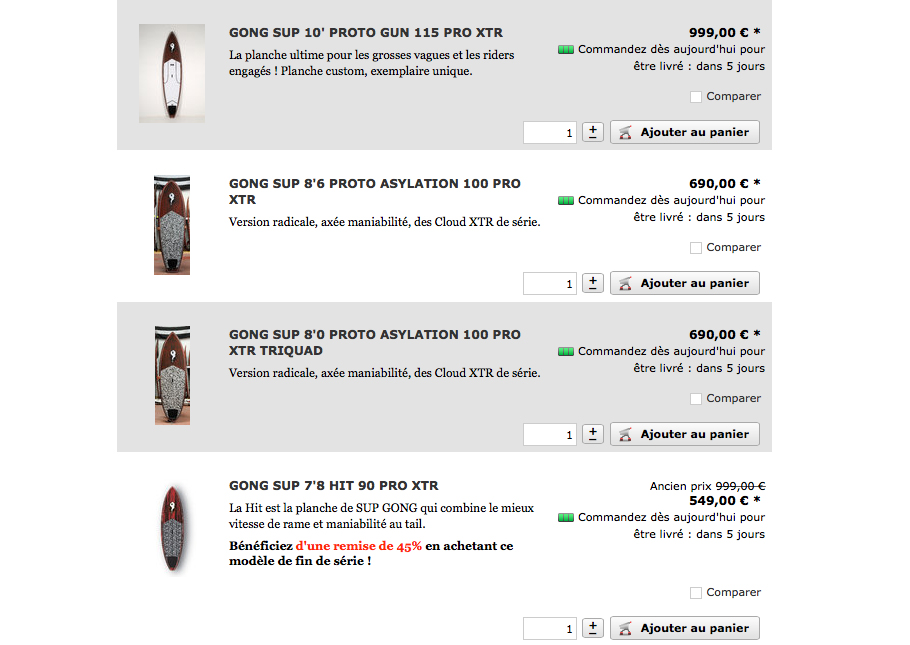This screenshot has height=645, width=910.
Task: Add the 10' Proto Gun 115 to the cart
Action: pyautogui.click(x=685, y=132)
